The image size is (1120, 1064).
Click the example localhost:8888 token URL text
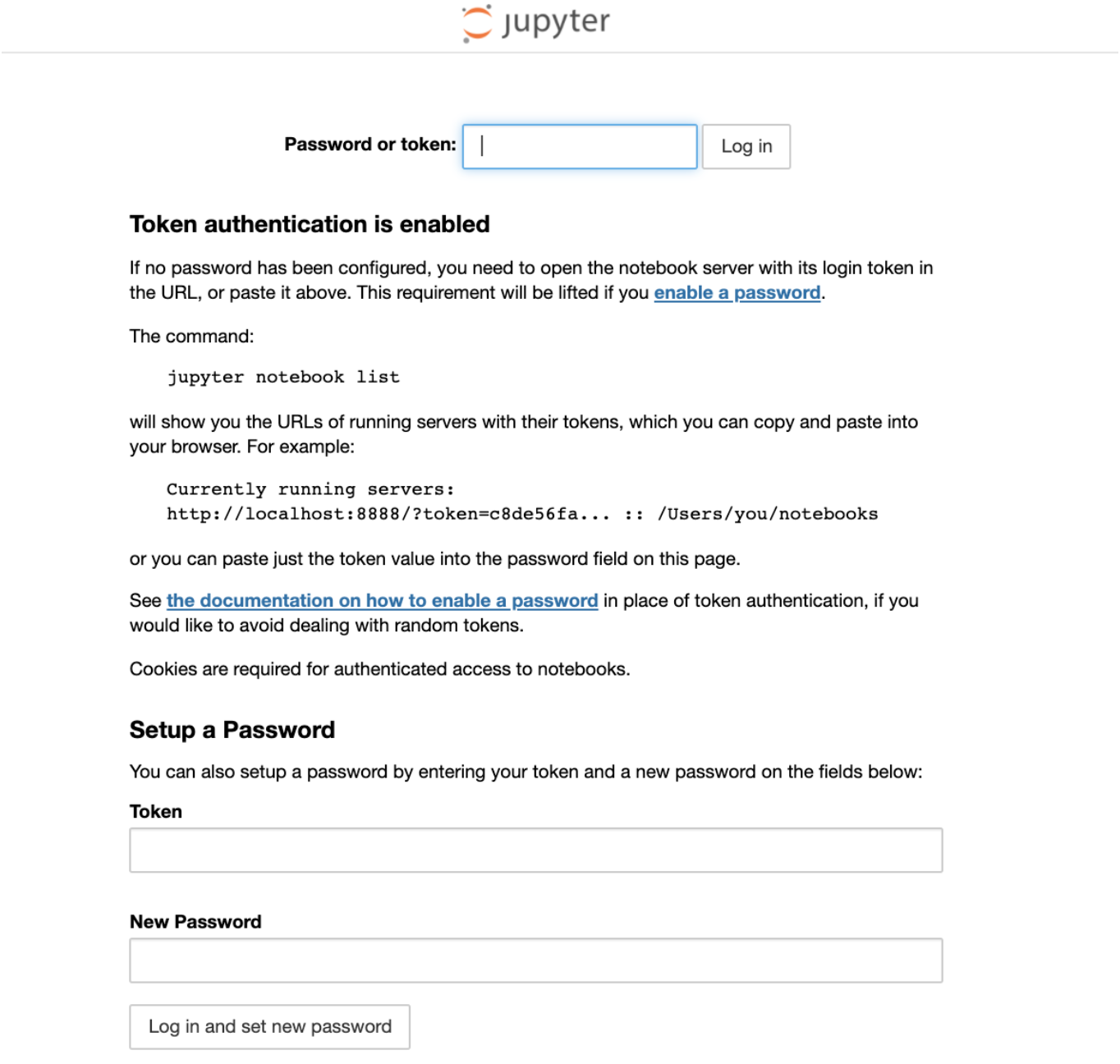coord(388,514)
